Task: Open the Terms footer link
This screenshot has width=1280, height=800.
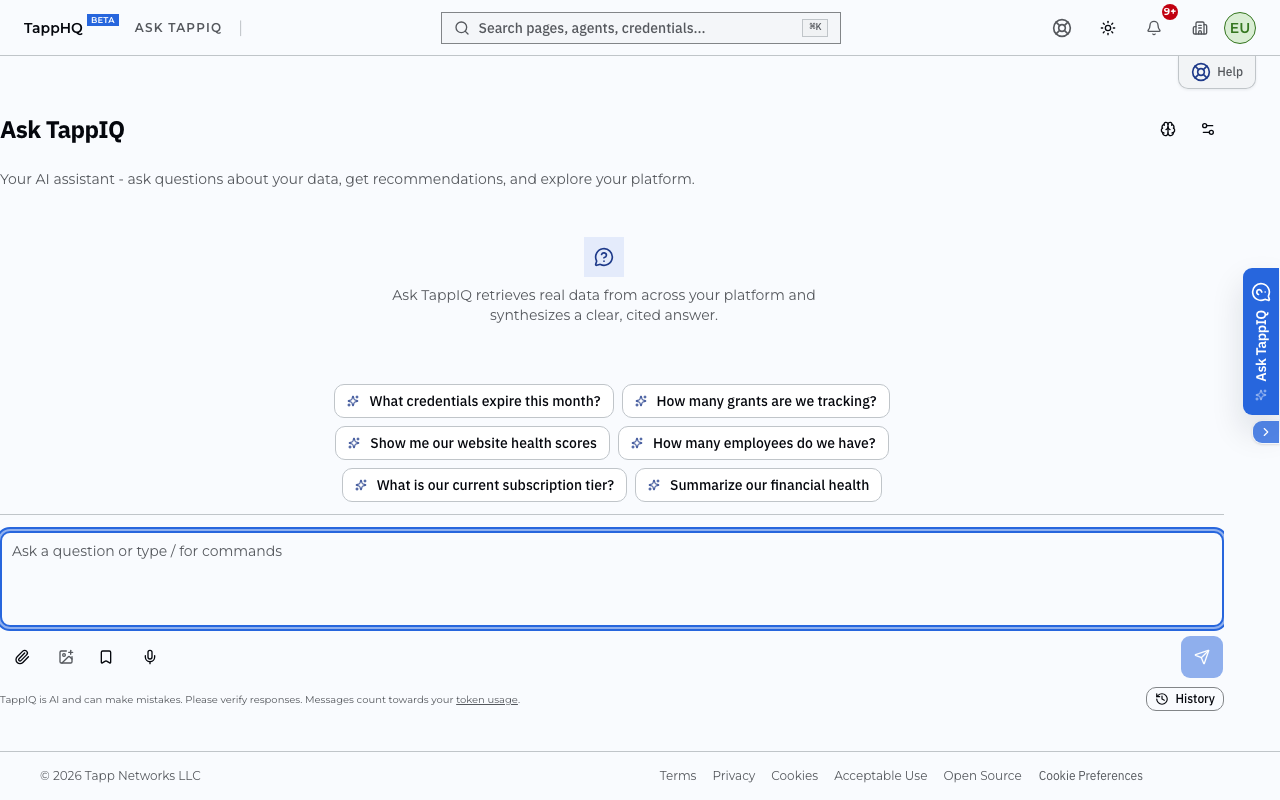Action: 678,776
